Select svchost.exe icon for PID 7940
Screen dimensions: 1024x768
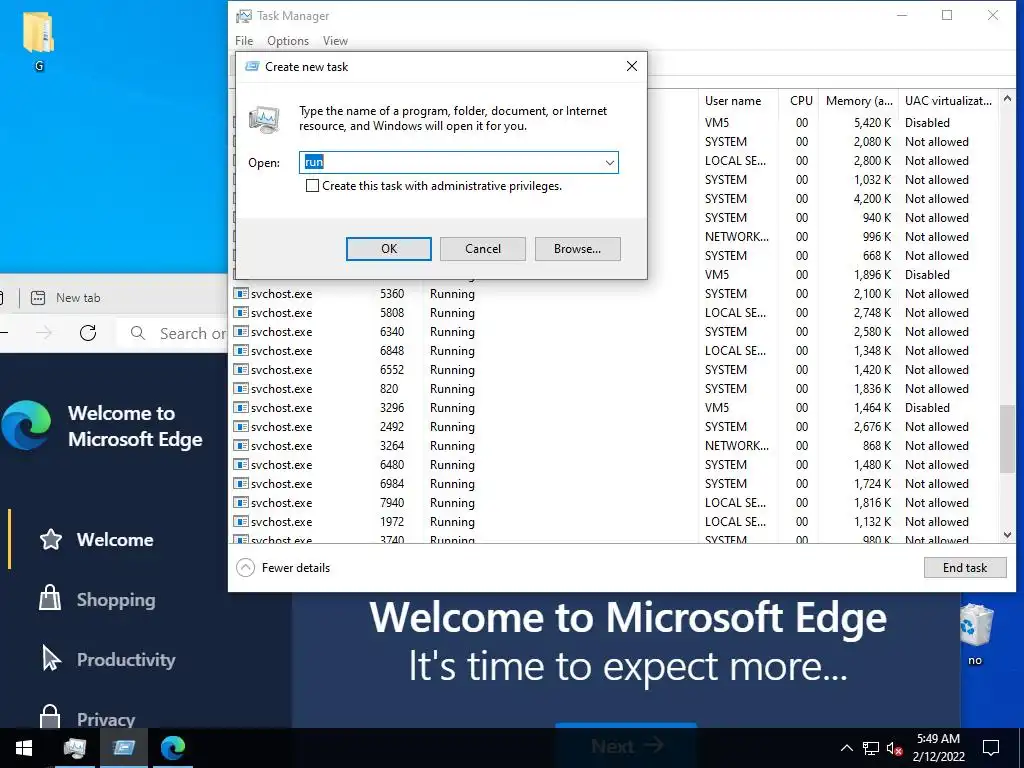pos(241,503)
